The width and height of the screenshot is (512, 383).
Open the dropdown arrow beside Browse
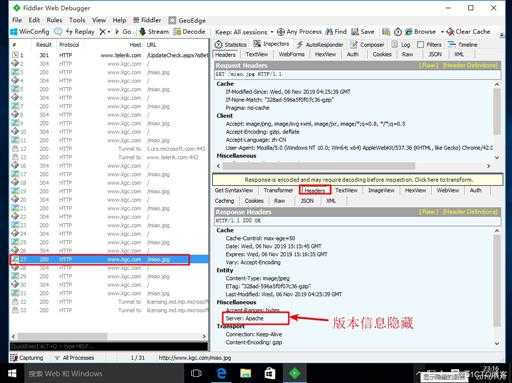(442, 32)
